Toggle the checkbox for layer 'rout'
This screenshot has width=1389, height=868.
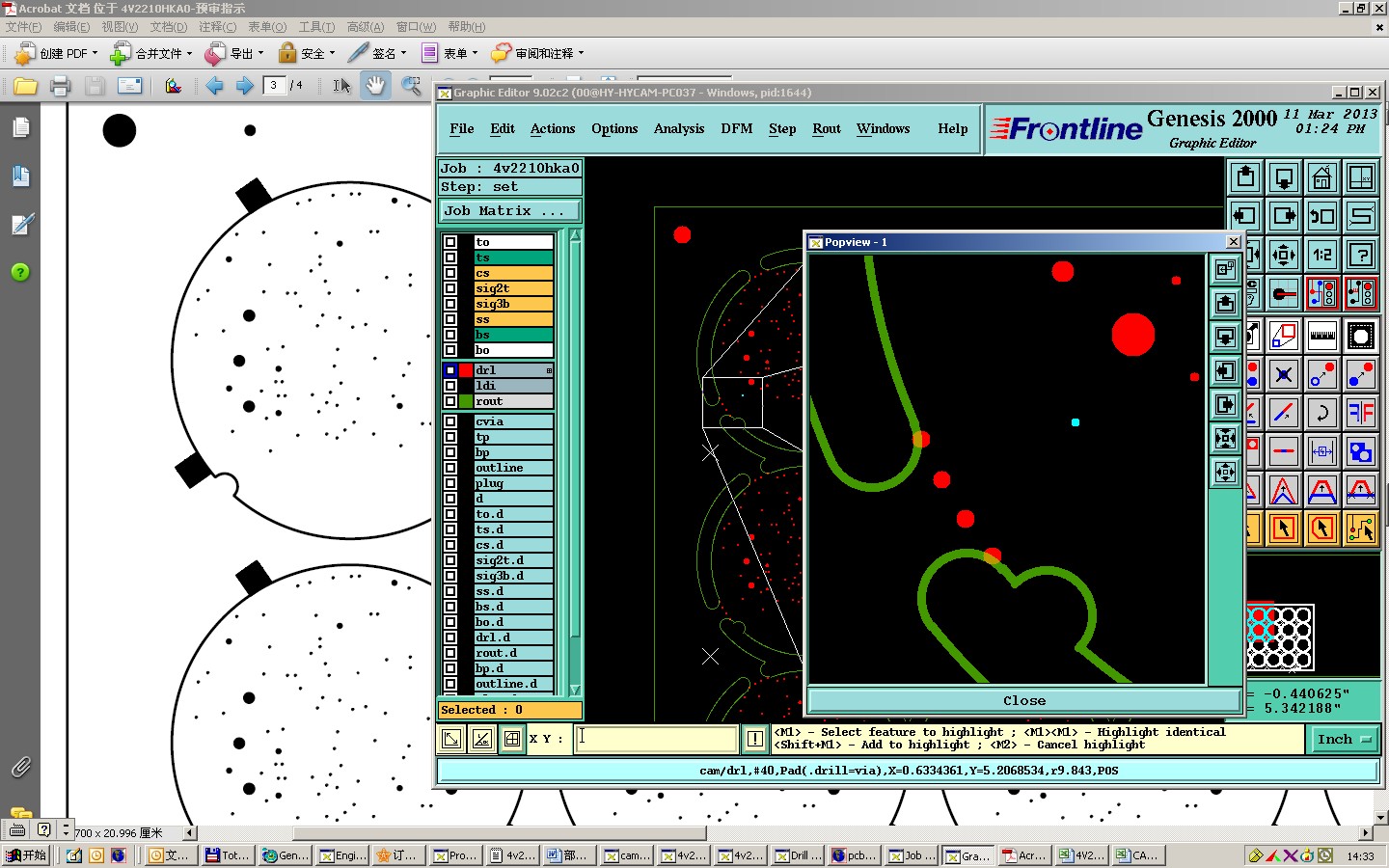point(450,401)
